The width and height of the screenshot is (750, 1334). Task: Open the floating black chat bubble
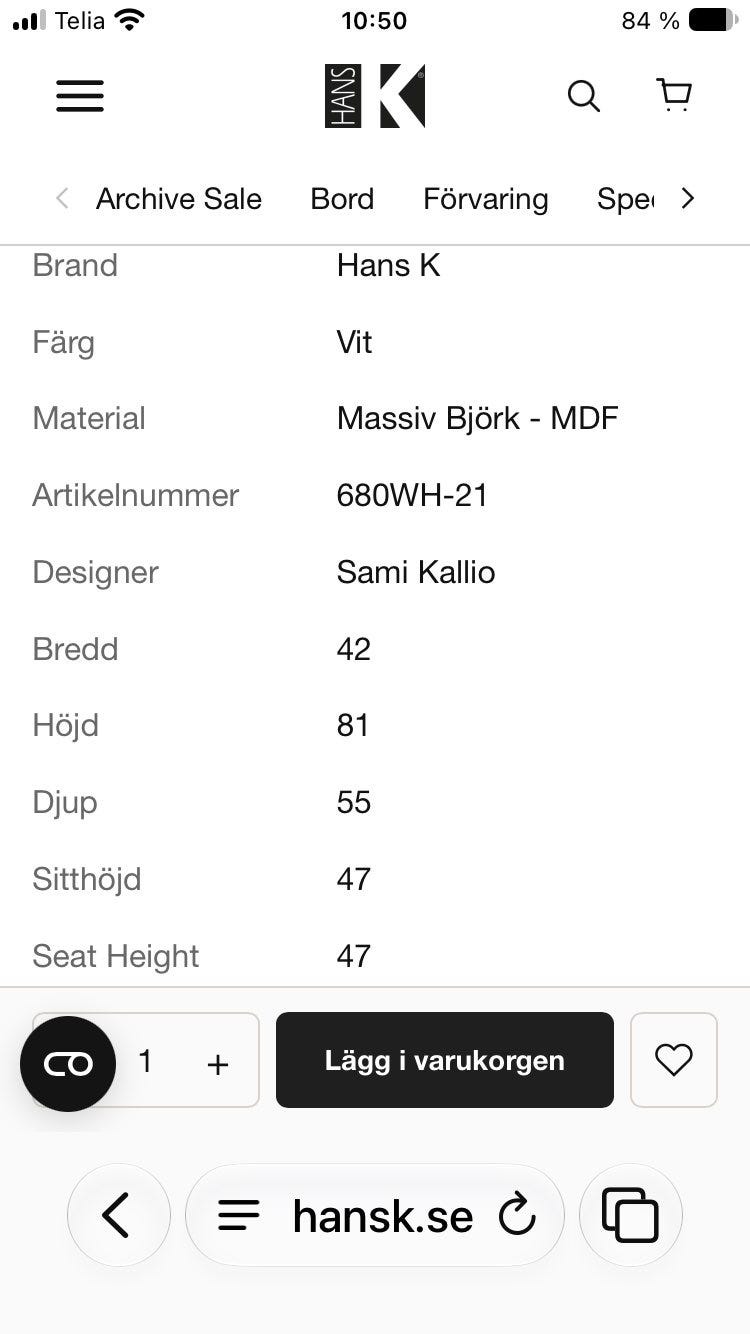click(68, 1064)
